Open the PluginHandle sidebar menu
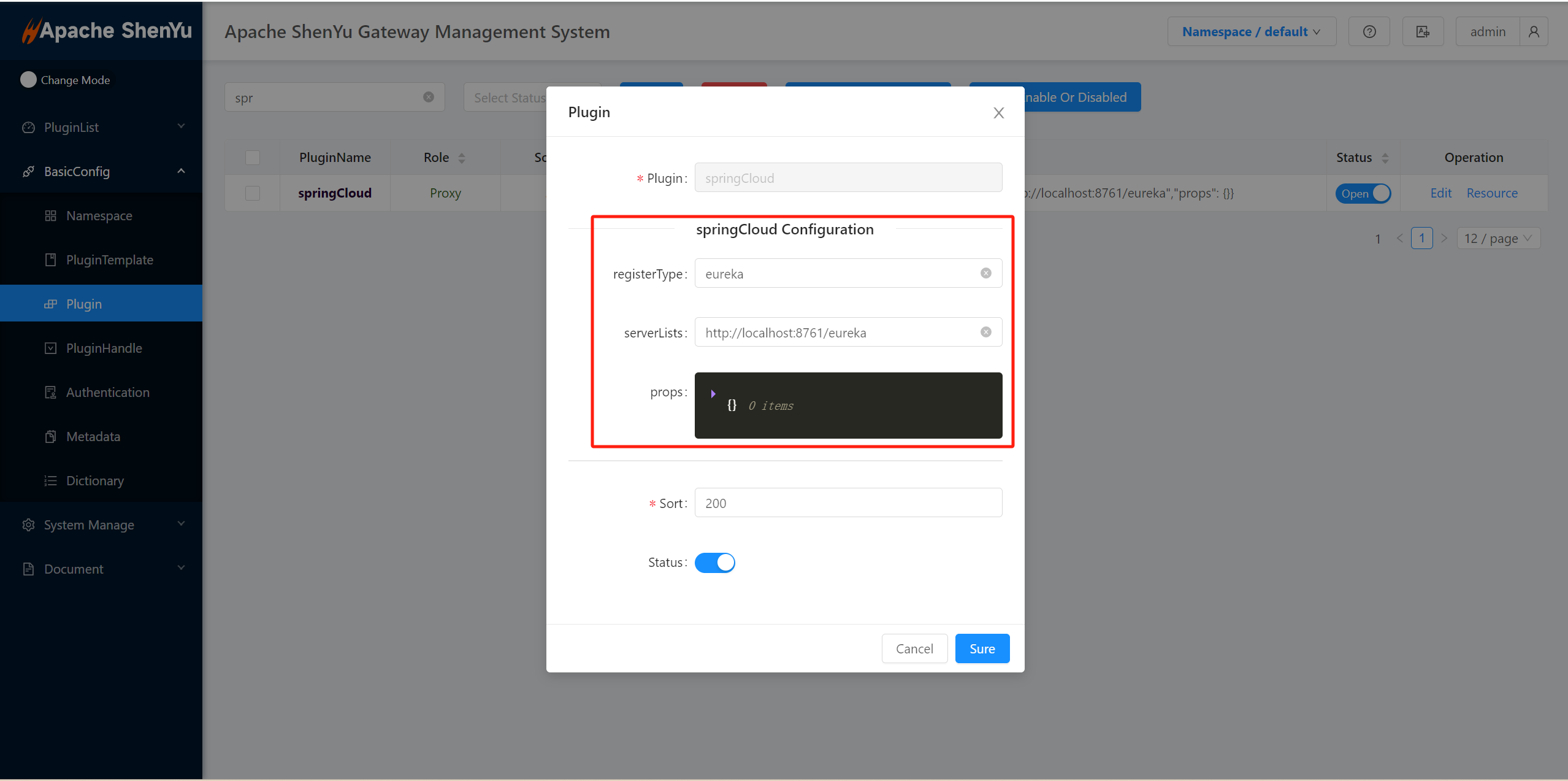Image resolution: width=1568 pixels, height=781 pixels. pos(104,348)
